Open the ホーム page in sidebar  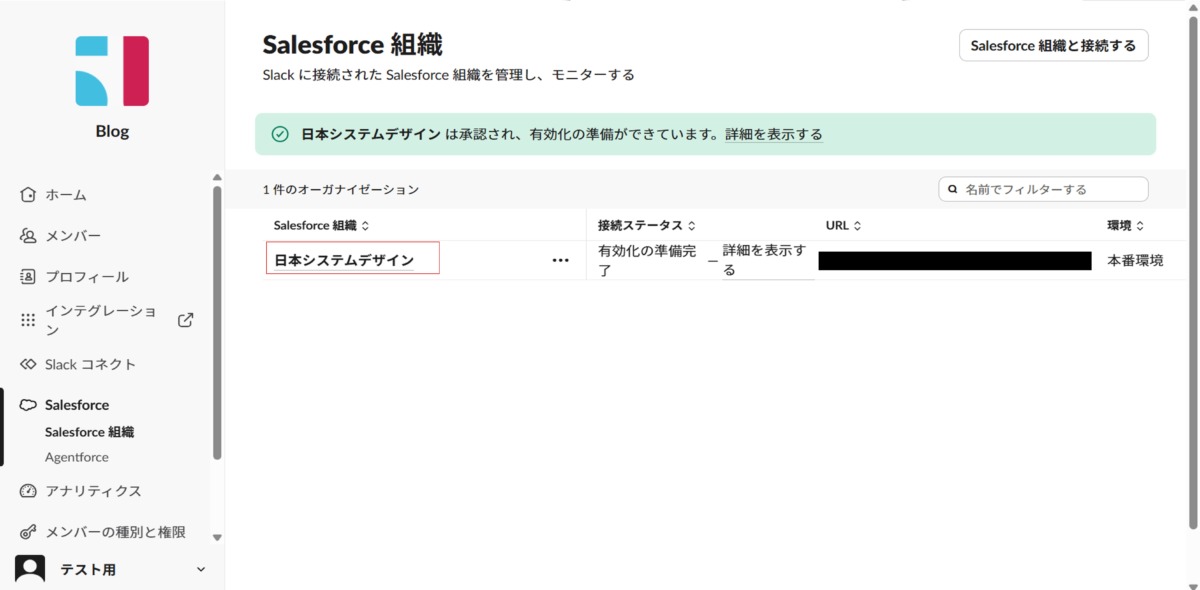pyautogui.click(x=66, y=195)
